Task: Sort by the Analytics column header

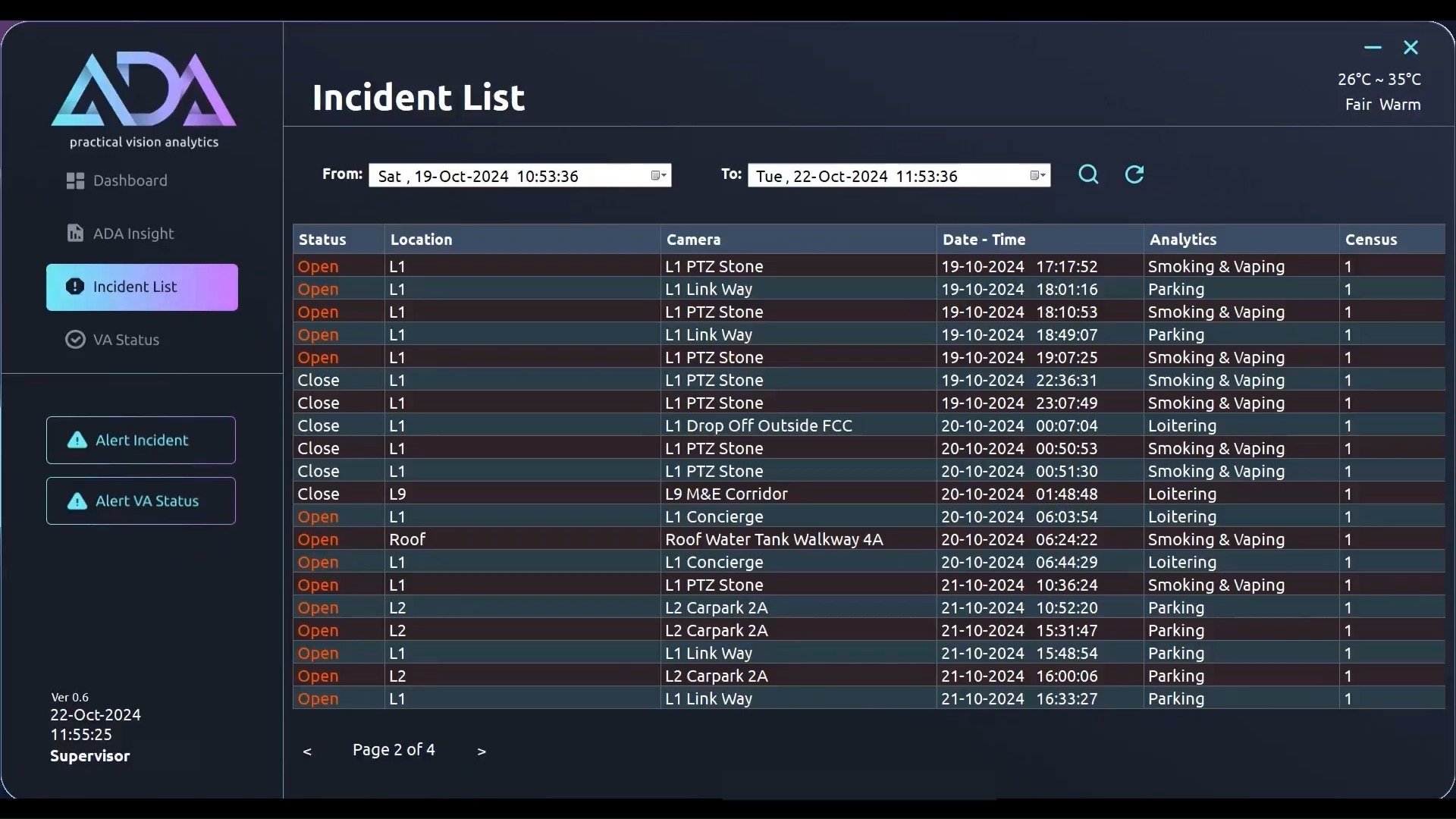Action: click(1241, 239)
